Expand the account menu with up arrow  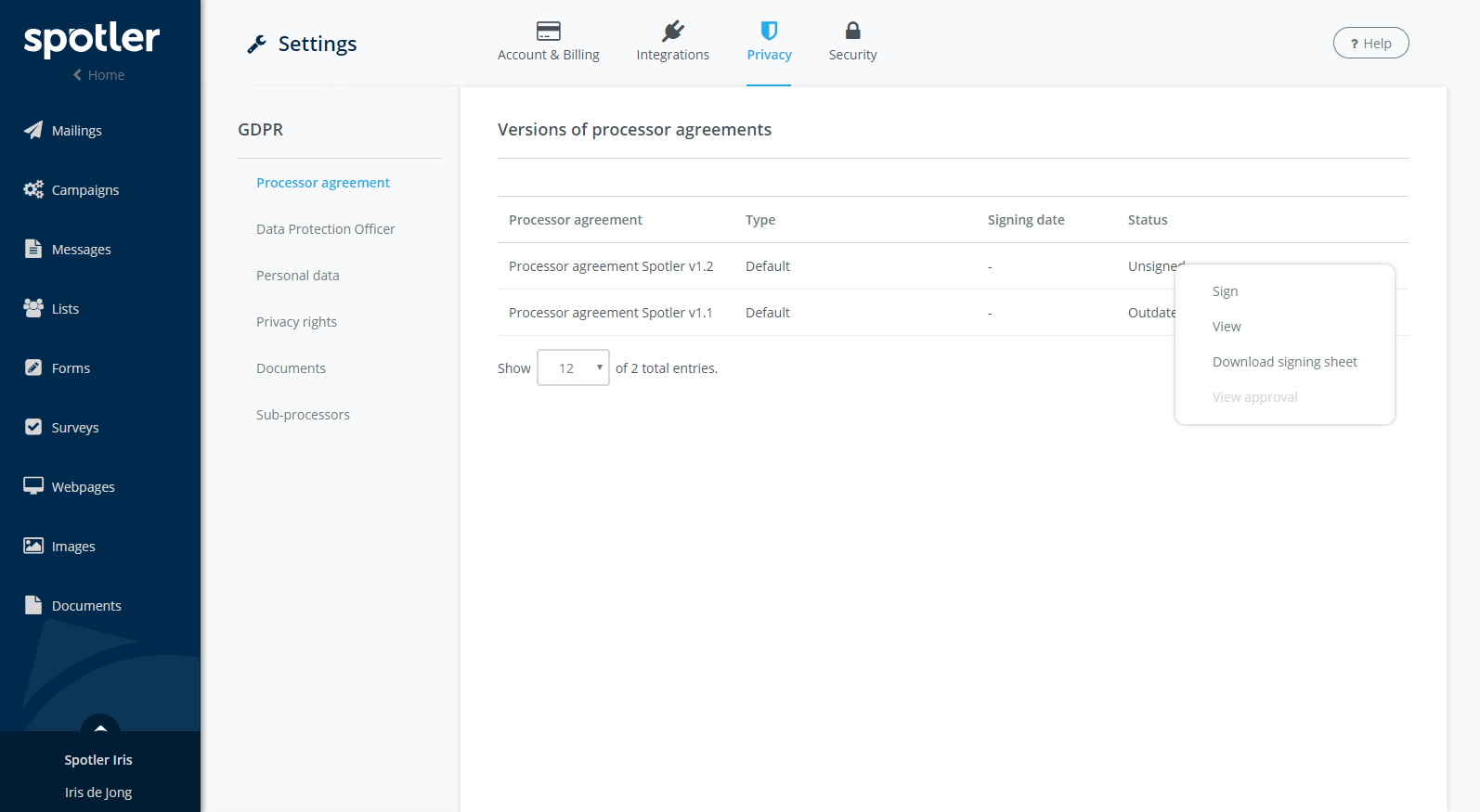pyautogui.click(x=100, y=728)
